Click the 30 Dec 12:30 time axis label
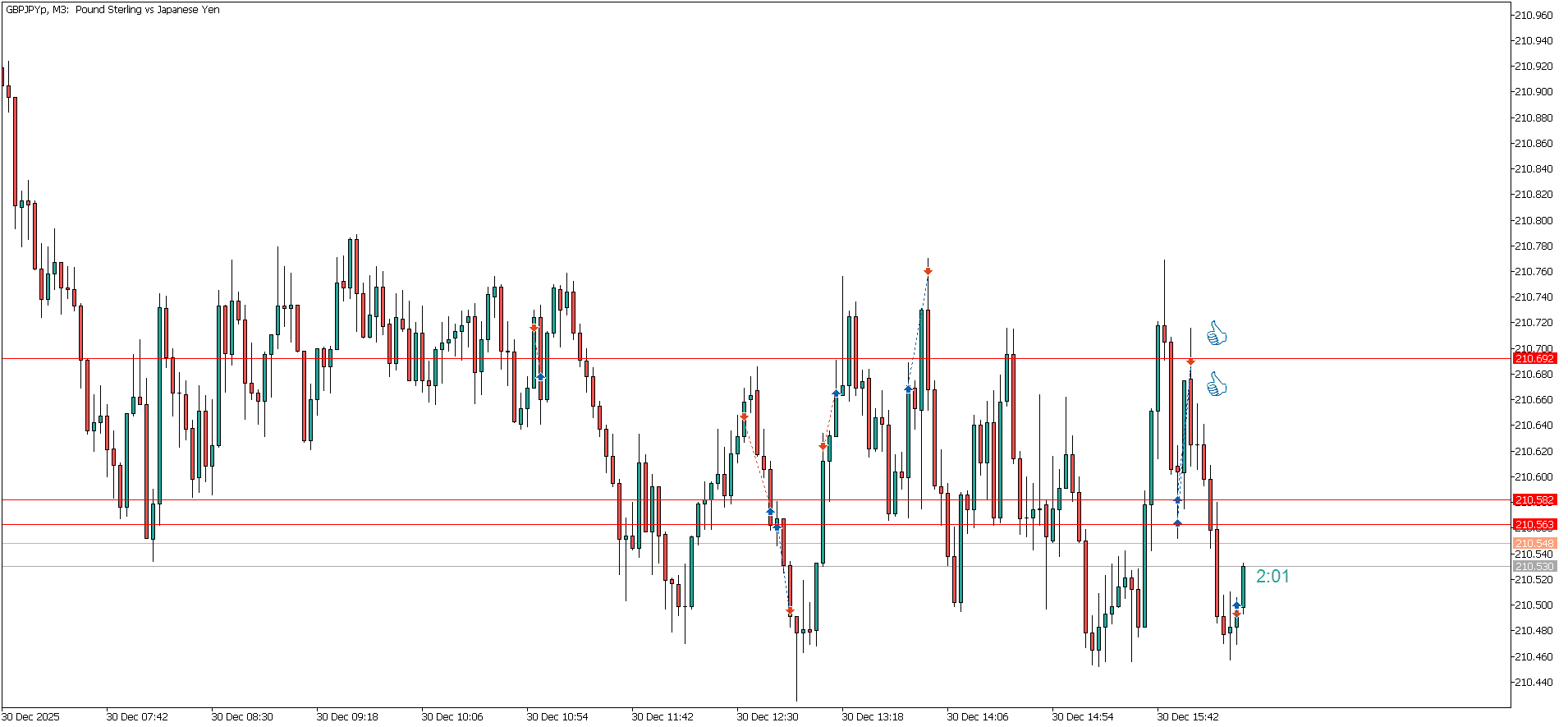Image resolution: width=1568 pixels, height=727 pixels. pos(767,716)
